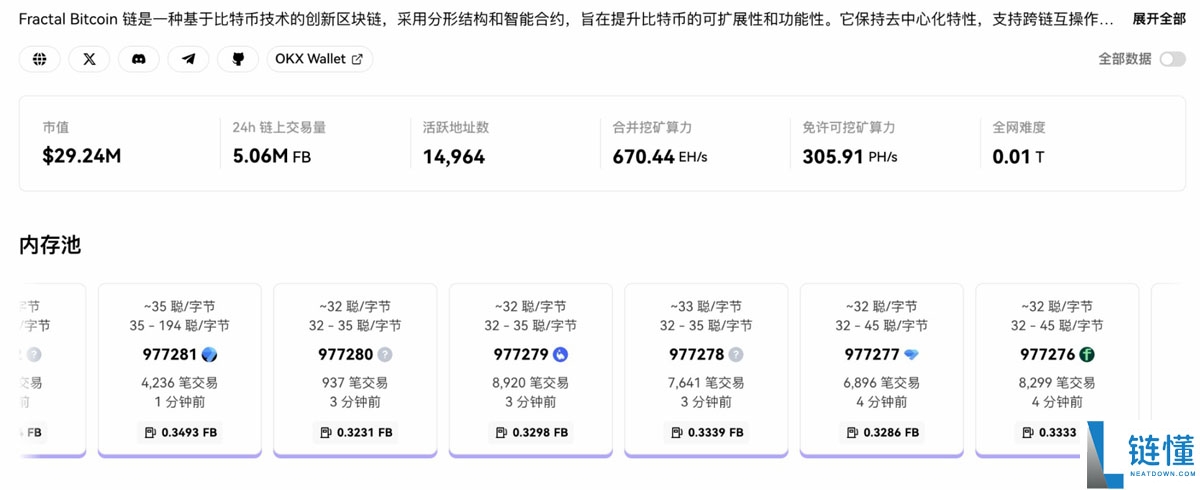Click active addresses count 14,964
The height and width of the screenshot is (490, 1200).
tap(454, 157)
